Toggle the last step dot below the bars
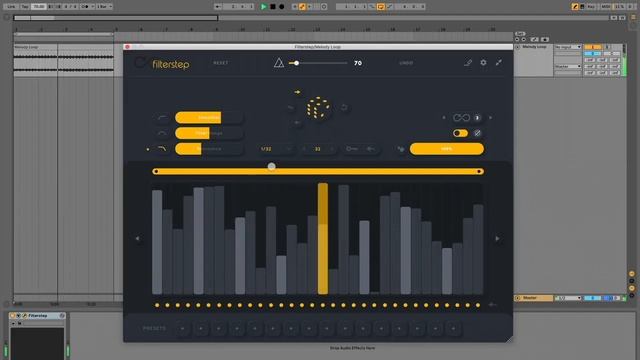This screenshot has height=360, width=640. [478, 305]
